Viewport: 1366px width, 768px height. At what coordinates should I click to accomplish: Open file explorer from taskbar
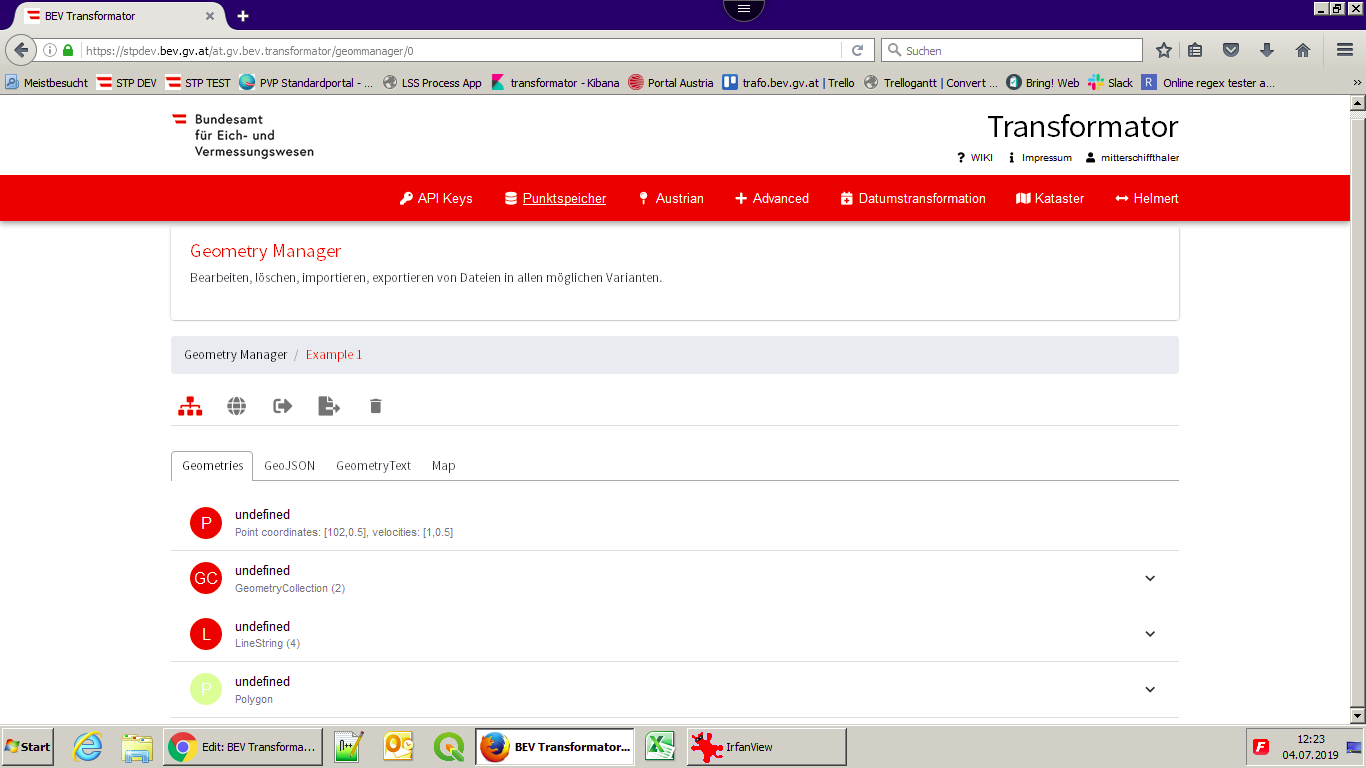(x=136, y=747)
